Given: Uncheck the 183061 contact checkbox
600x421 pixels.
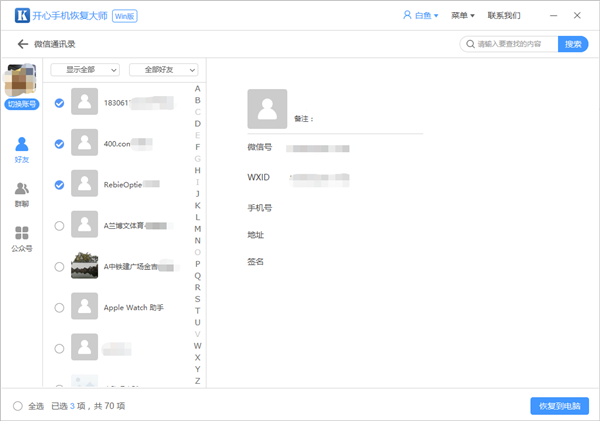Looking at the screenshot, I should click(59, 103).
